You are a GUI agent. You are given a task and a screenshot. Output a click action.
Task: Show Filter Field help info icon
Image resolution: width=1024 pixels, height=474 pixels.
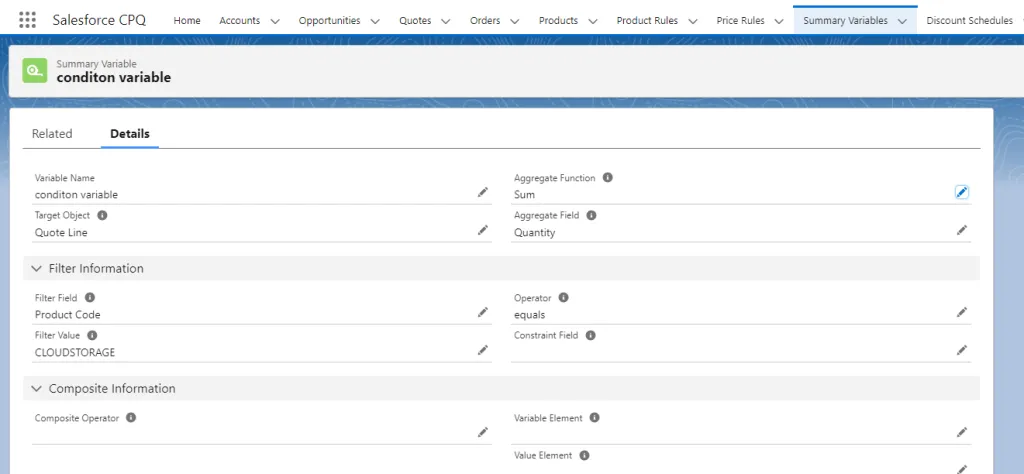click(x=89, y=297)
